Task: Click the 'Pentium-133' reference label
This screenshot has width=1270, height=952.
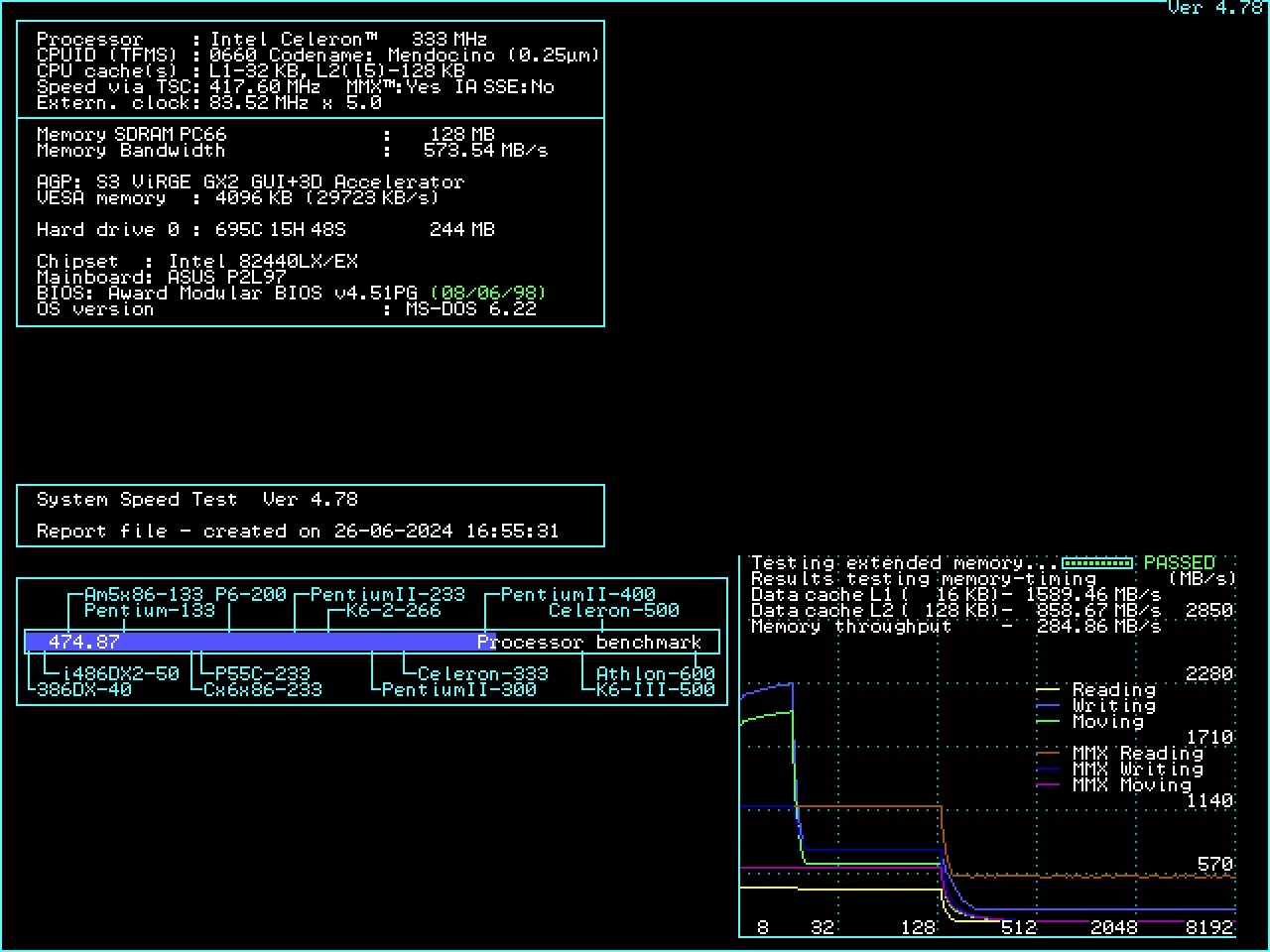Action: coord(150,611)
